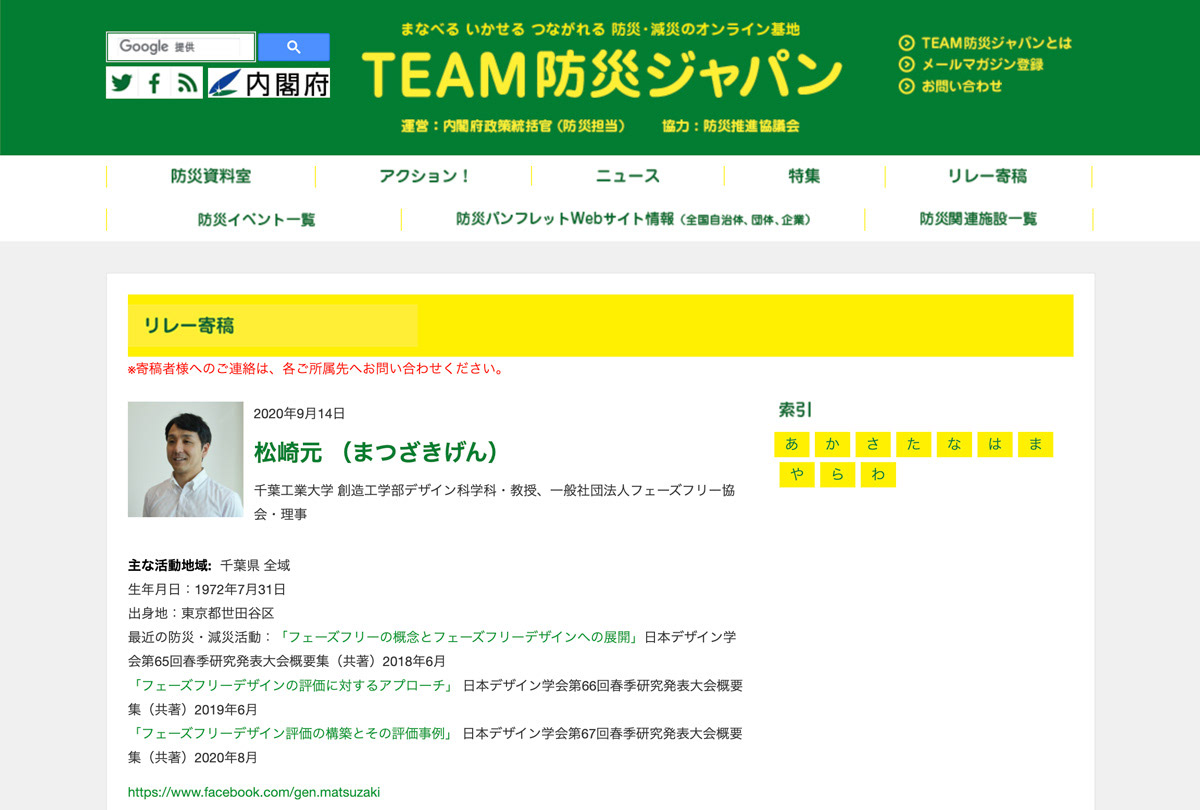Select index button た
Screen dimensions: 1200x810
tap(913, 445)
